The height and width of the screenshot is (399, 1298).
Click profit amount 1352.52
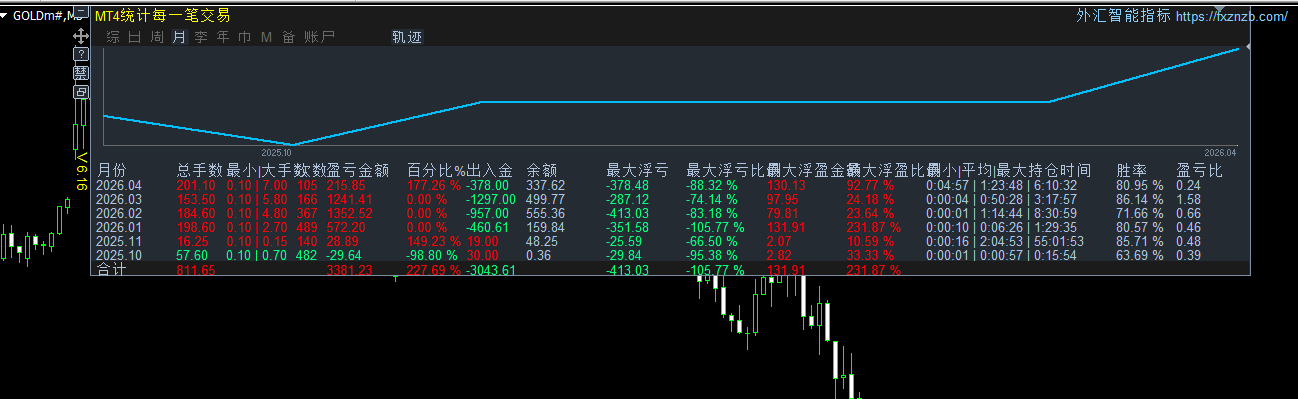pos(350,213)
